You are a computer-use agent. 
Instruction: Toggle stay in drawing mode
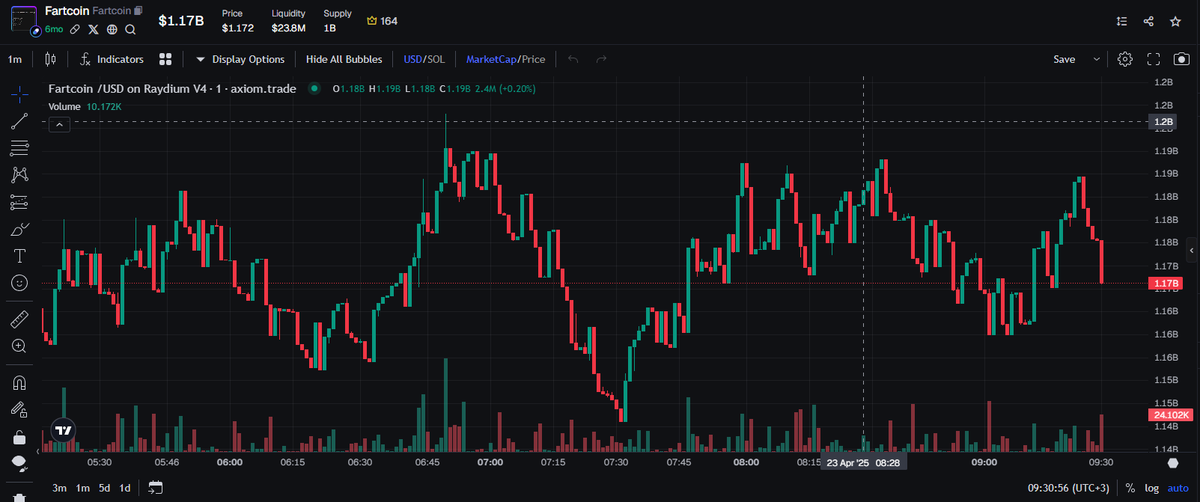[18, 409]
